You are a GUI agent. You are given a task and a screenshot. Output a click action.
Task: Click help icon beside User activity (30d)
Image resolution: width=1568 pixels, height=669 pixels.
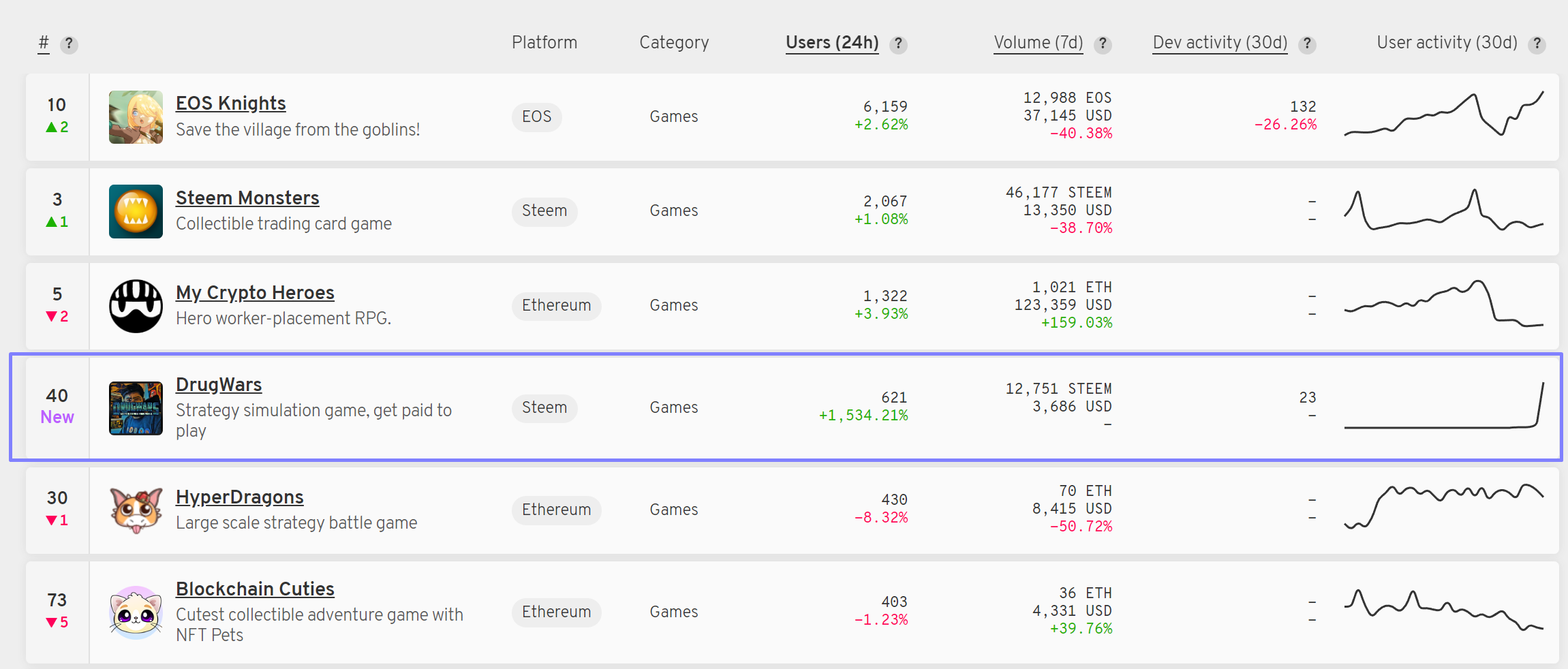coord(1537,44)
